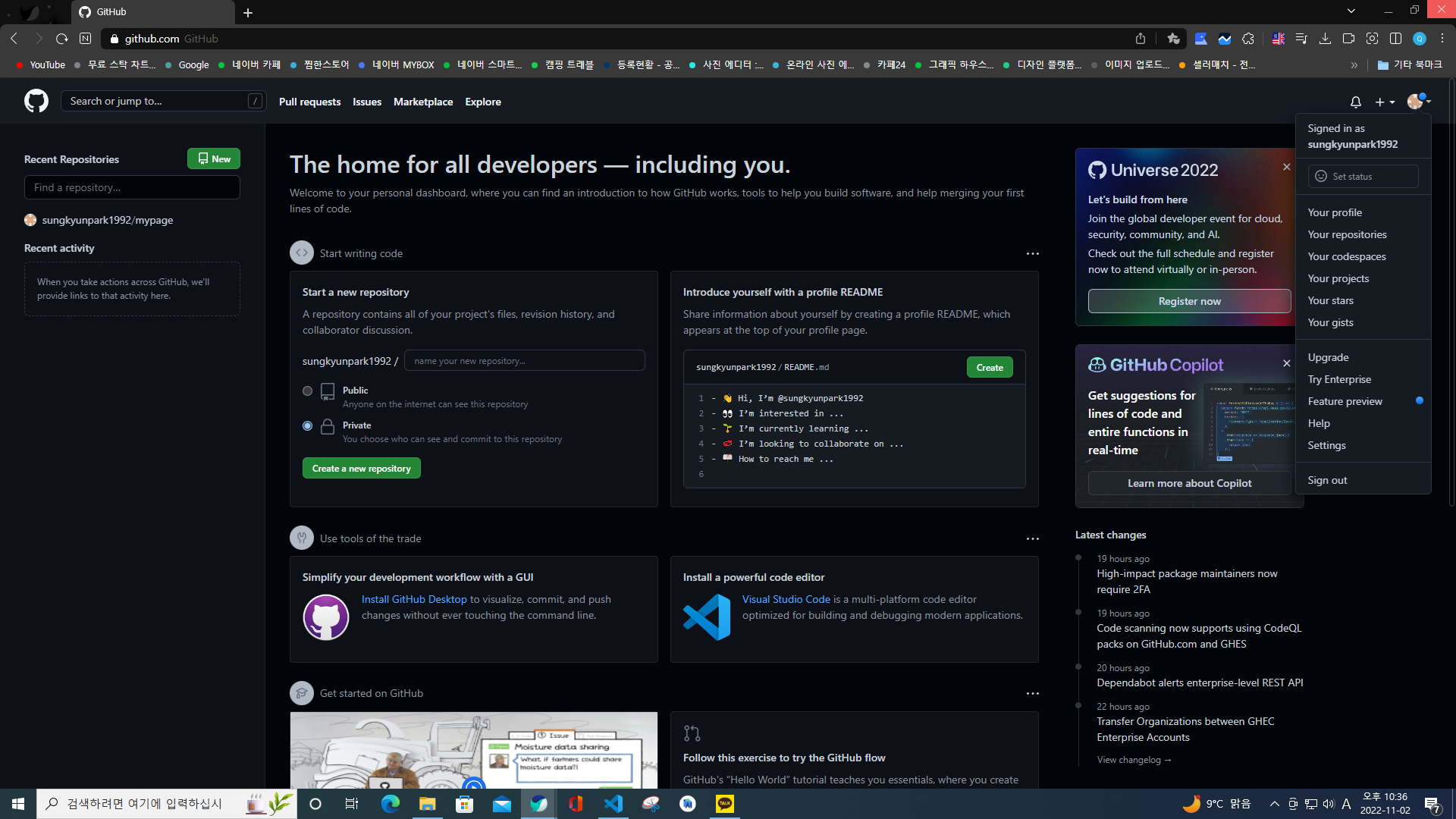Go to Pull requests

[x=309, y=102]
